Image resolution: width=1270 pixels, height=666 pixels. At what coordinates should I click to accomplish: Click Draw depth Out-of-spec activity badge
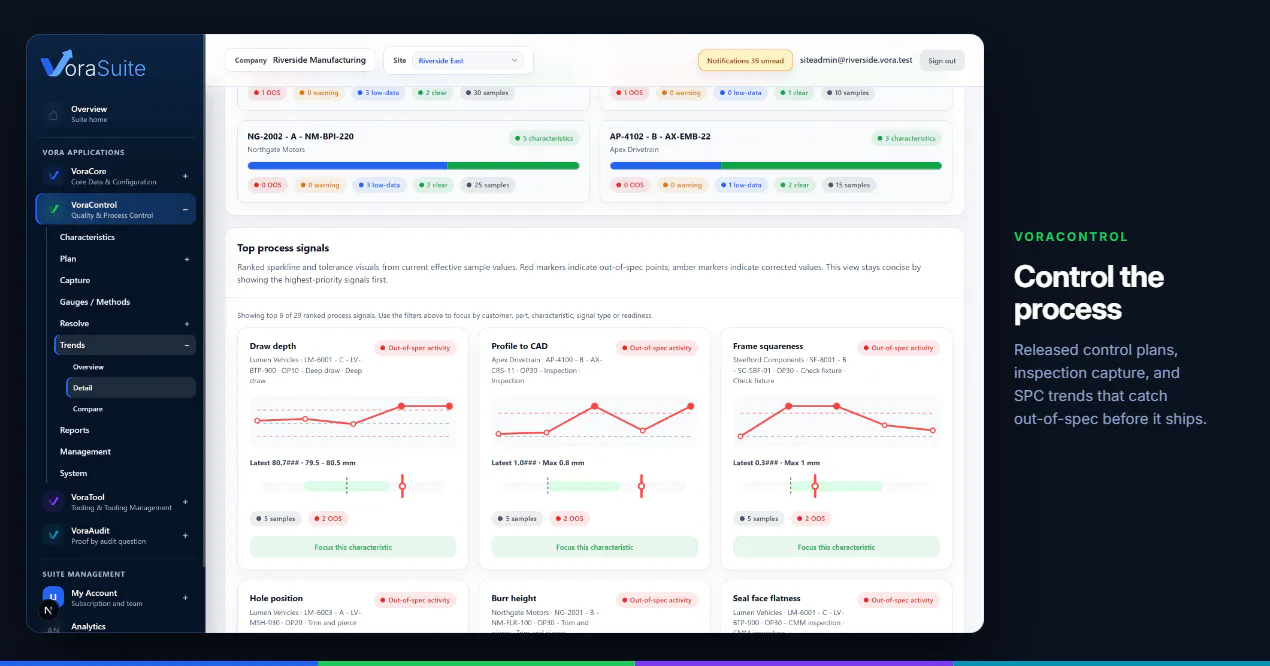point(415,348)
